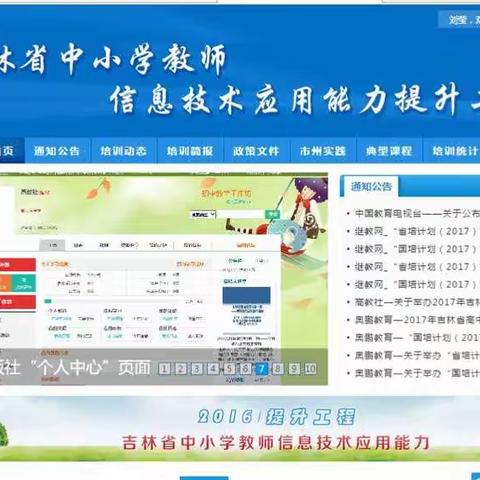Image resolution: width=480 pixels, height=480 pixels.
Task: Open 奥鹏教育—关于举办 "省培计 announcement
Action: (417, 355)
